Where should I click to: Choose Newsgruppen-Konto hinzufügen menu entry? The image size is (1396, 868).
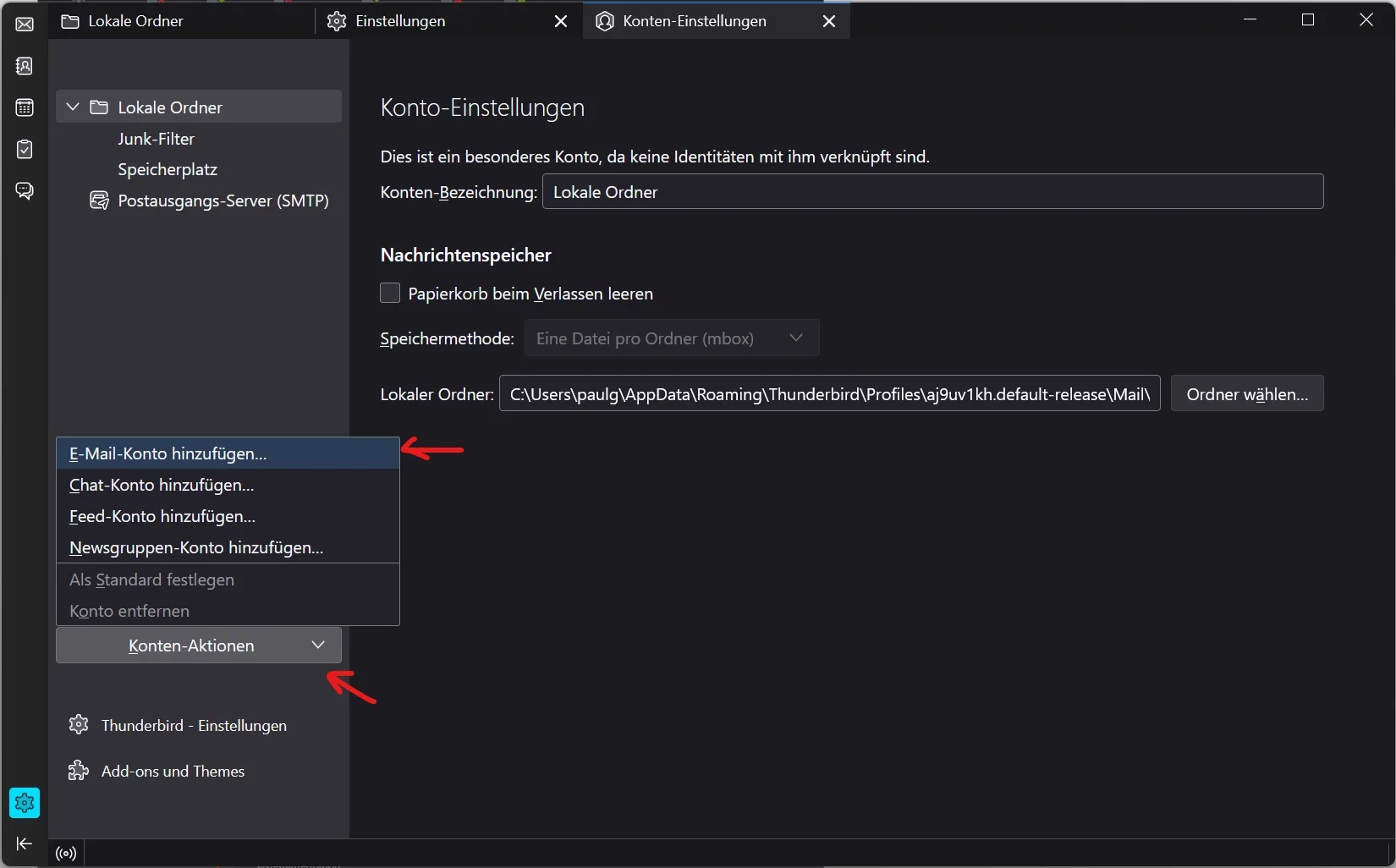pos(228,547)
